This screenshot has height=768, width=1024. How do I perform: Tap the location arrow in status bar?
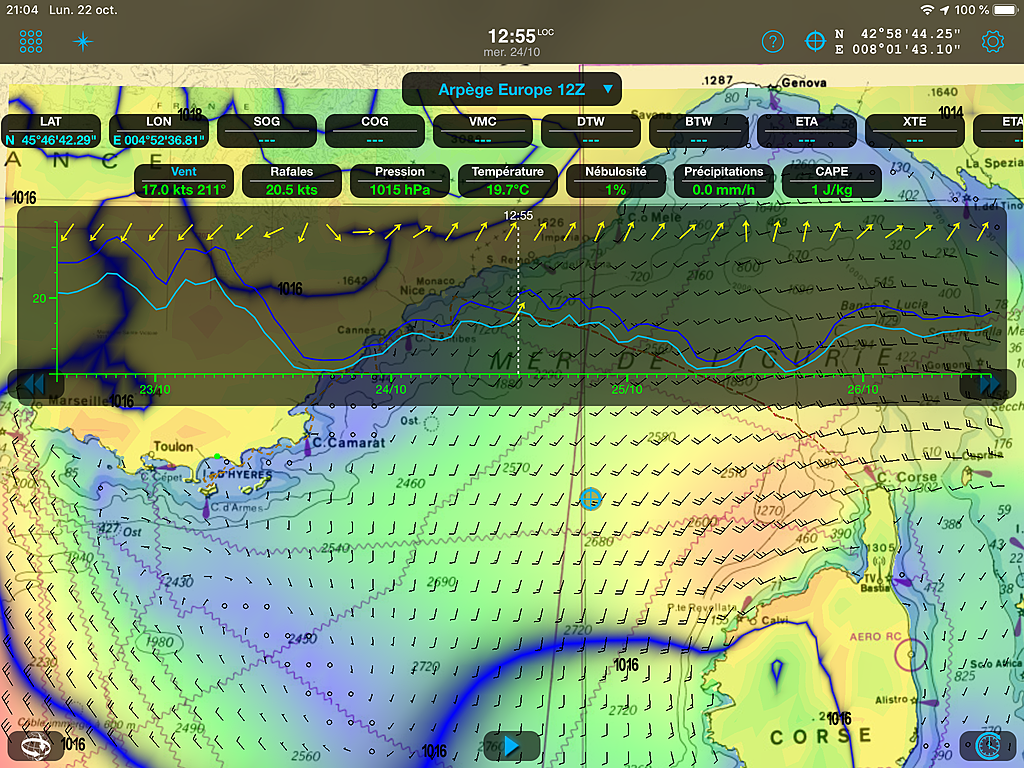[944, 10]
